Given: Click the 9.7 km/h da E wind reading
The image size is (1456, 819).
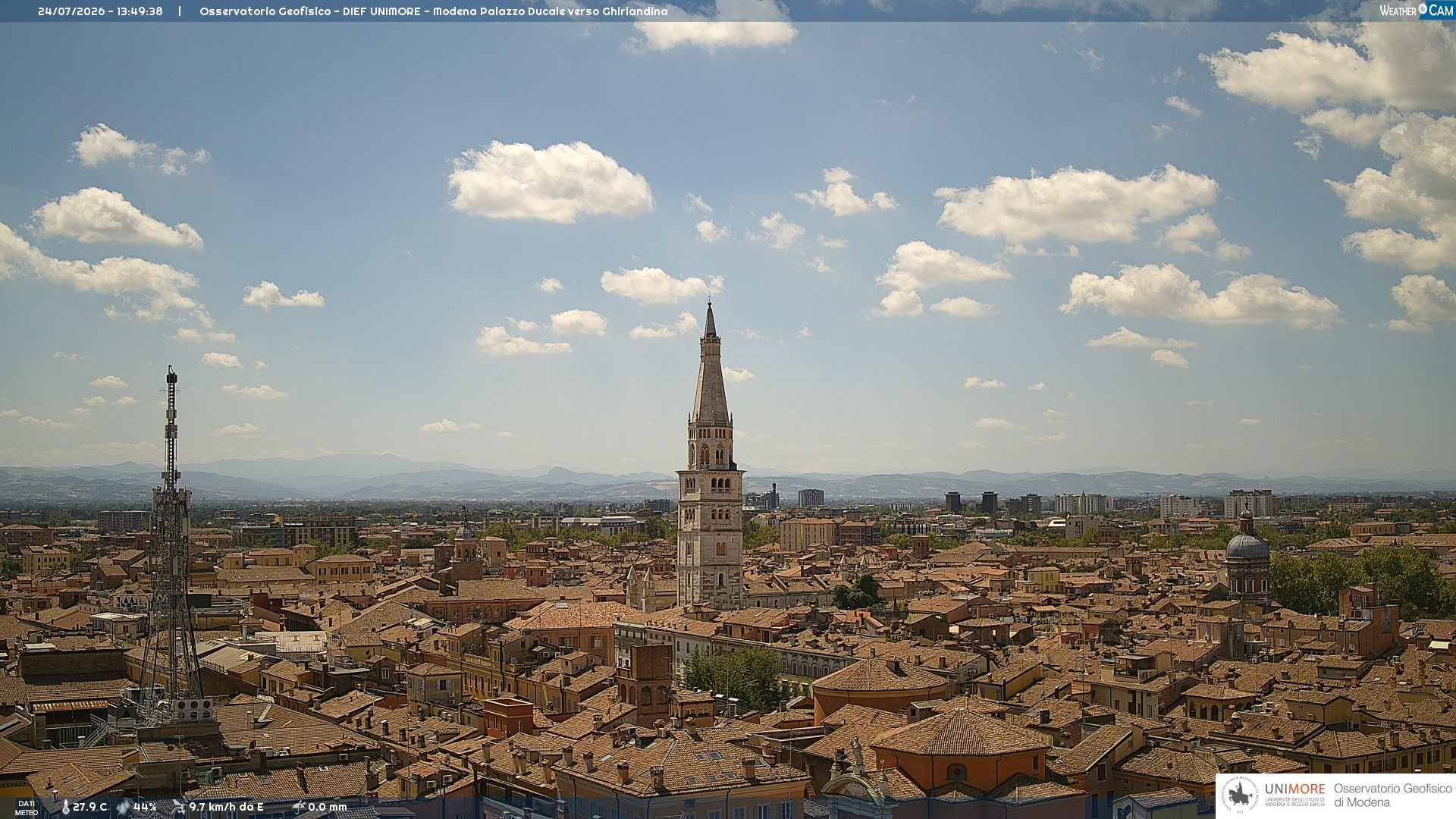Looking at the screenshot, I should coord(226,808).
